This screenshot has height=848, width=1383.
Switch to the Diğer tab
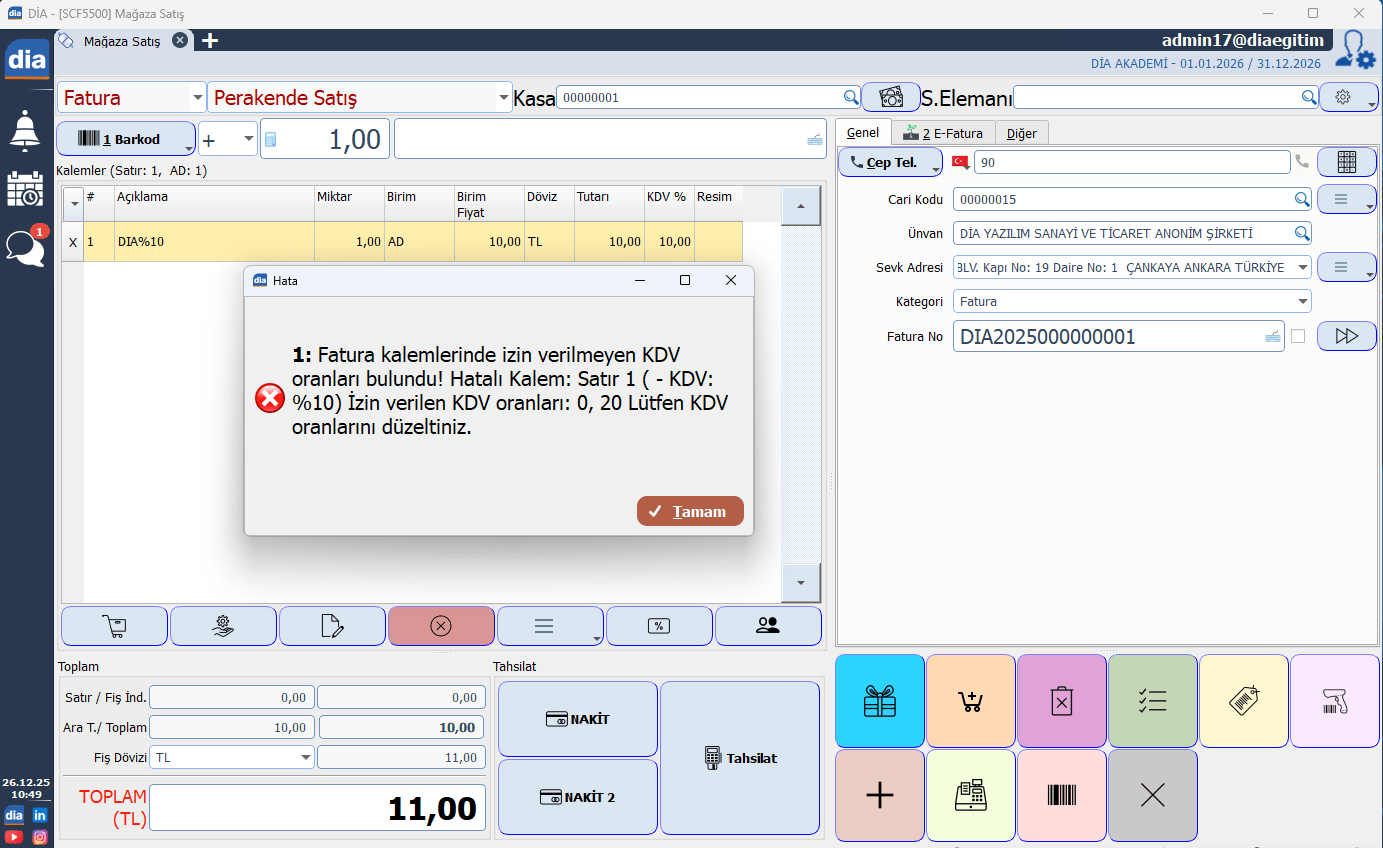click(x=1021, y=133)
